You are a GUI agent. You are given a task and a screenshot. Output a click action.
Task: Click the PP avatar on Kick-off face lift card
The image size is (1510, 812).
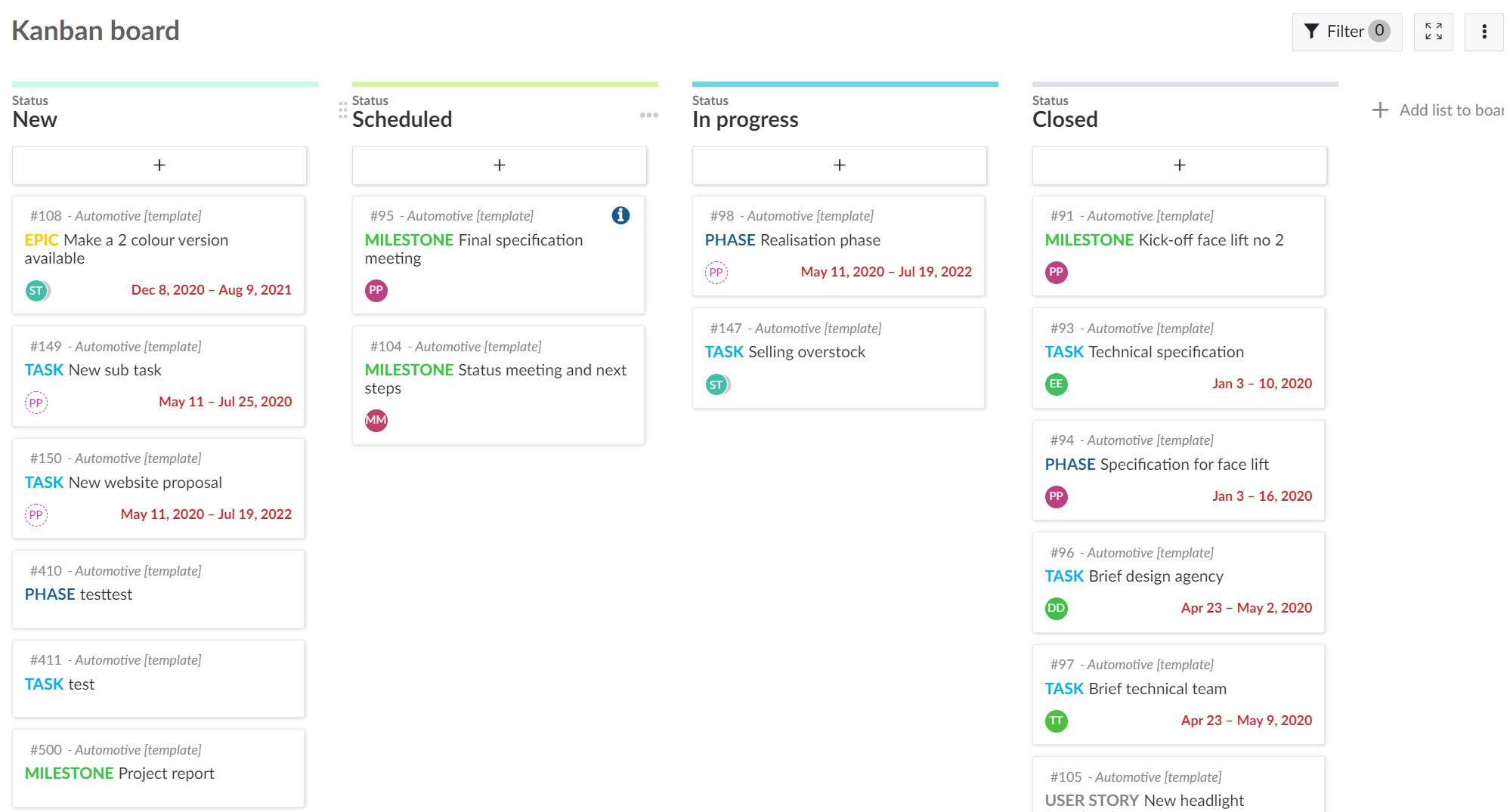[1057, 273]
